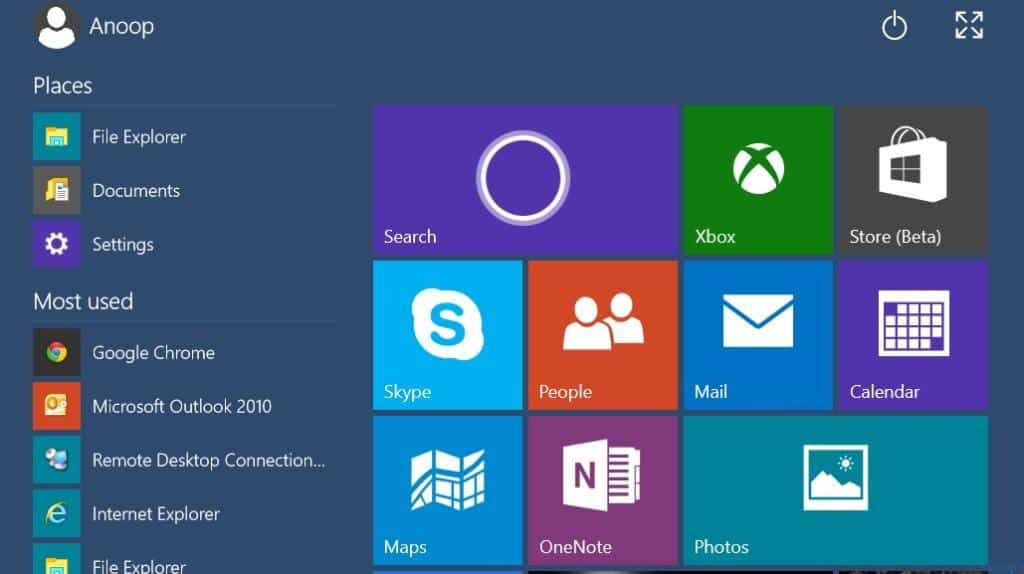
Task: Open the Maps tile
Action: point(447,490)
